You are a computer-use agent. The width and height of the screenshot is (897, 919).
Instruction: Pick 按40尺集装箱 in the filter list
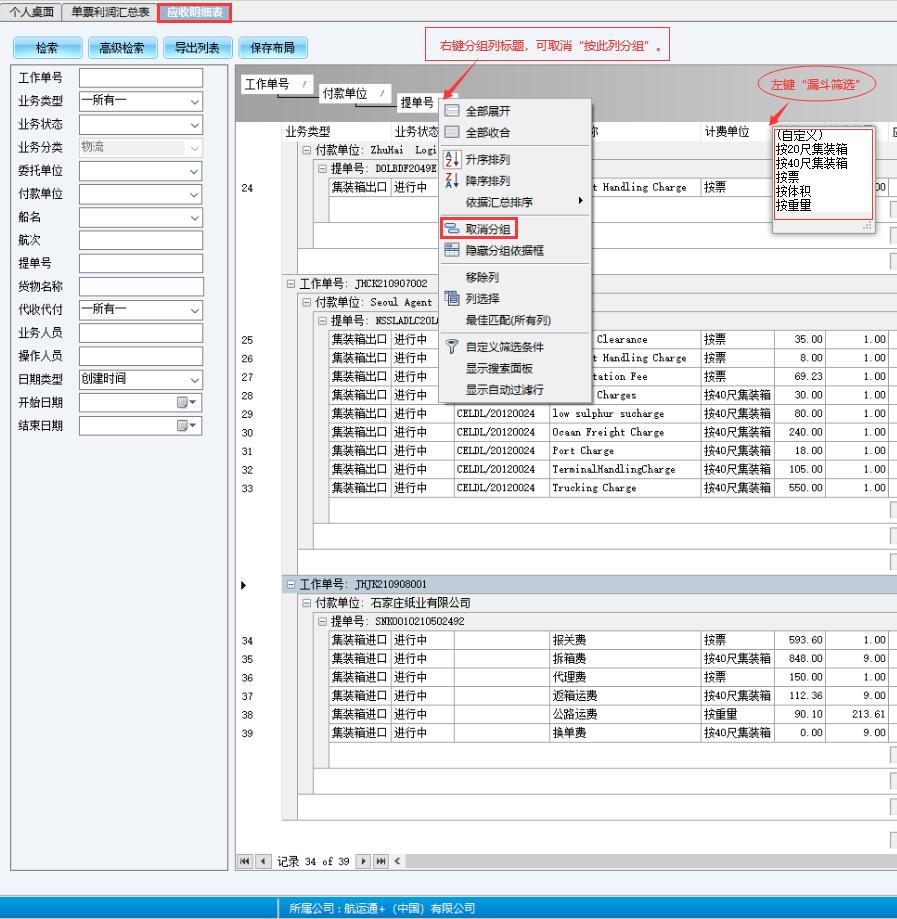pos(811,163)
